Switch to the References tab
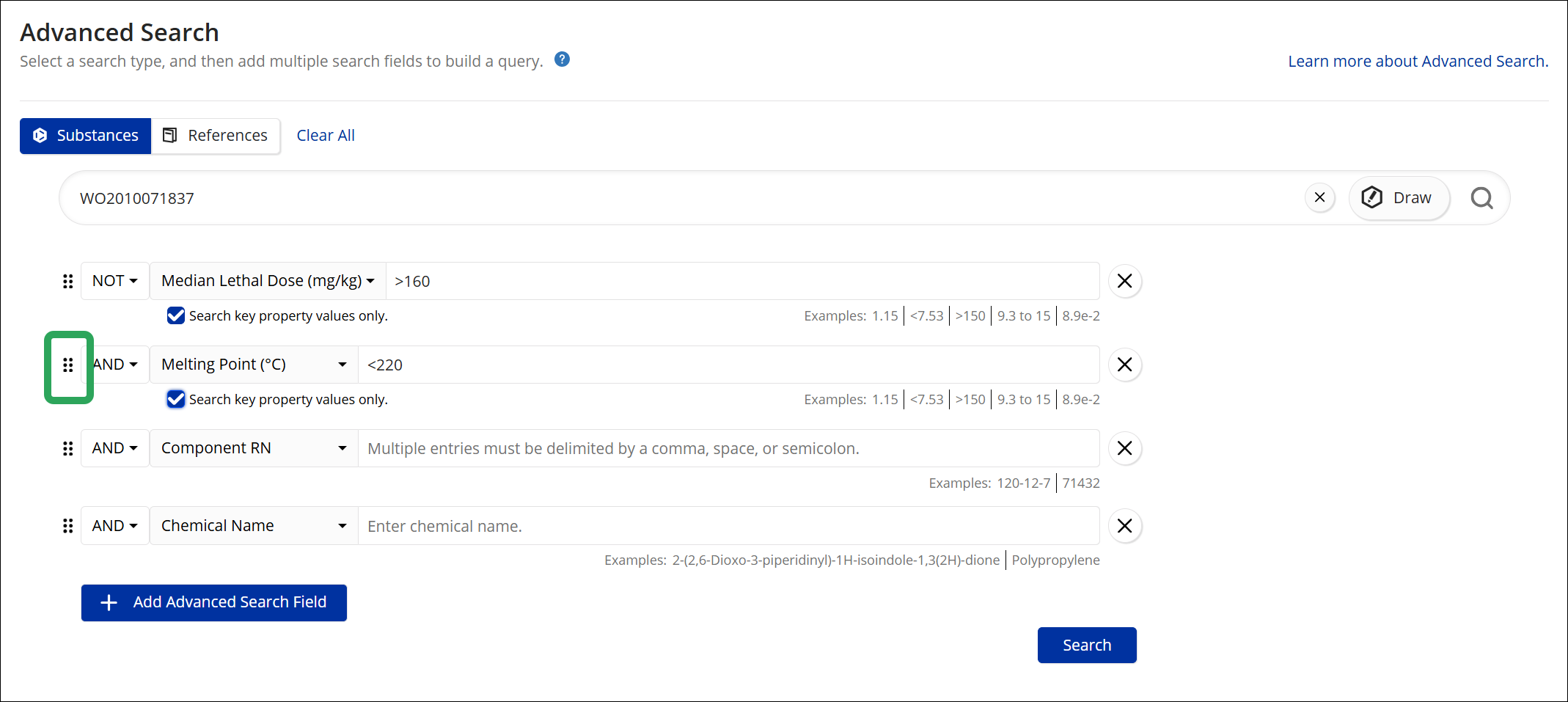The height and width of the screenshot is (702, 1568). coord(216,136)
